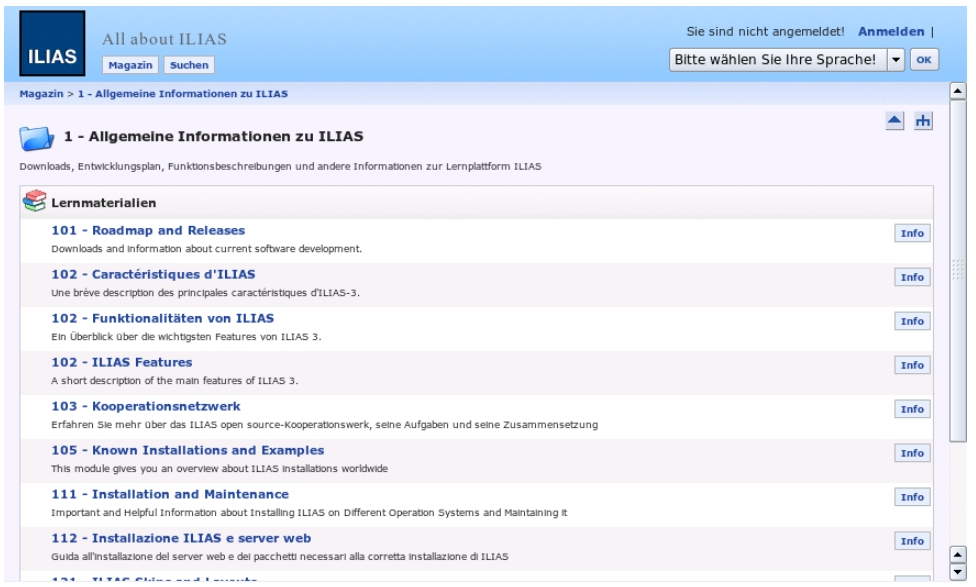
Task: Open '102 - Caractéristiques d'ILIAS'
Action: [x=153, y=275]
